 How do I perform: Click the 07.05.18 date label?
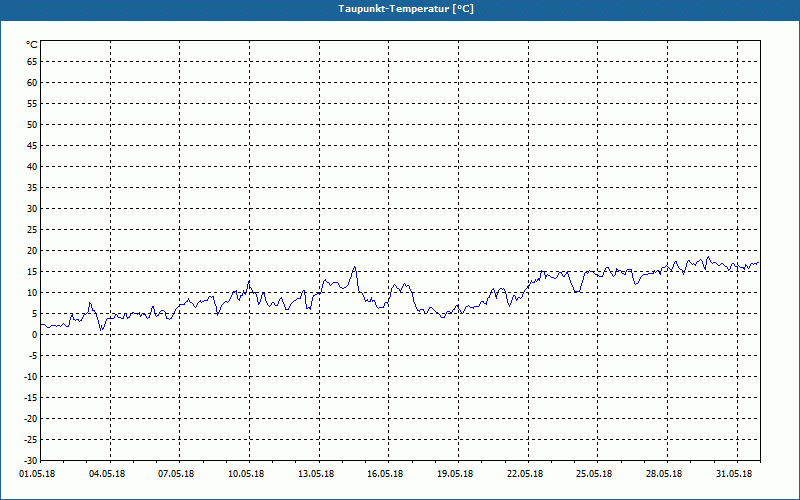click(176, 474)
